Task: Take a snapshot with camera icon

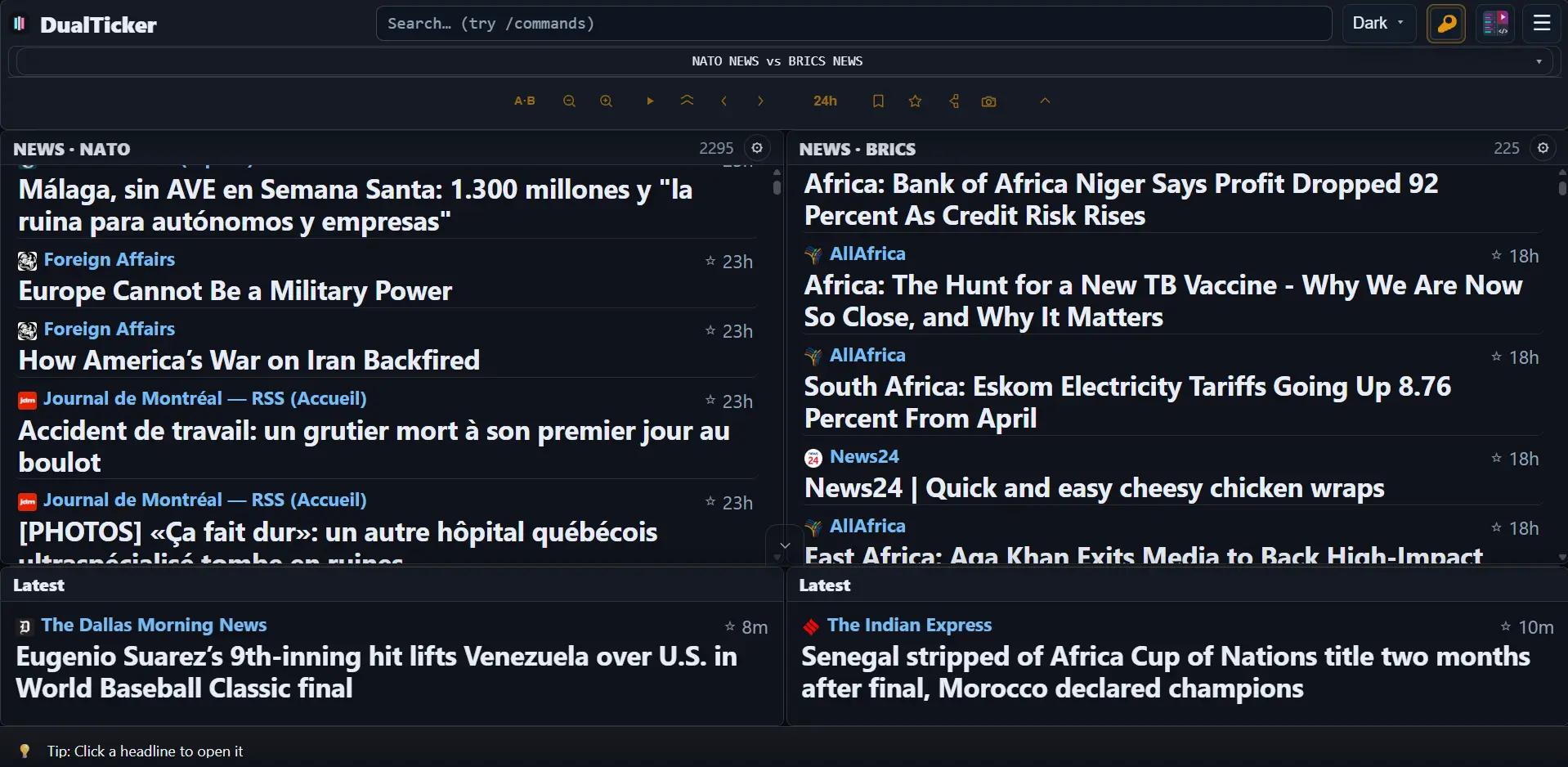Action: click(x=989, y=101)
